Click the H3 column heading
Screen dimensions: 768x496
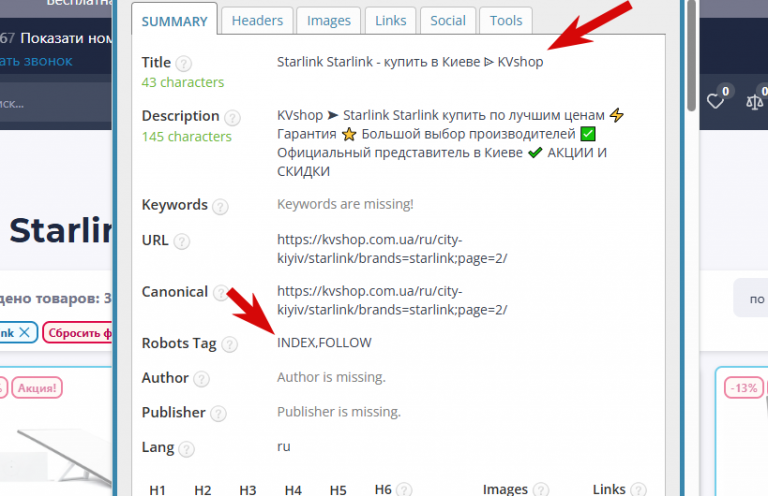[x=248, y=490]
